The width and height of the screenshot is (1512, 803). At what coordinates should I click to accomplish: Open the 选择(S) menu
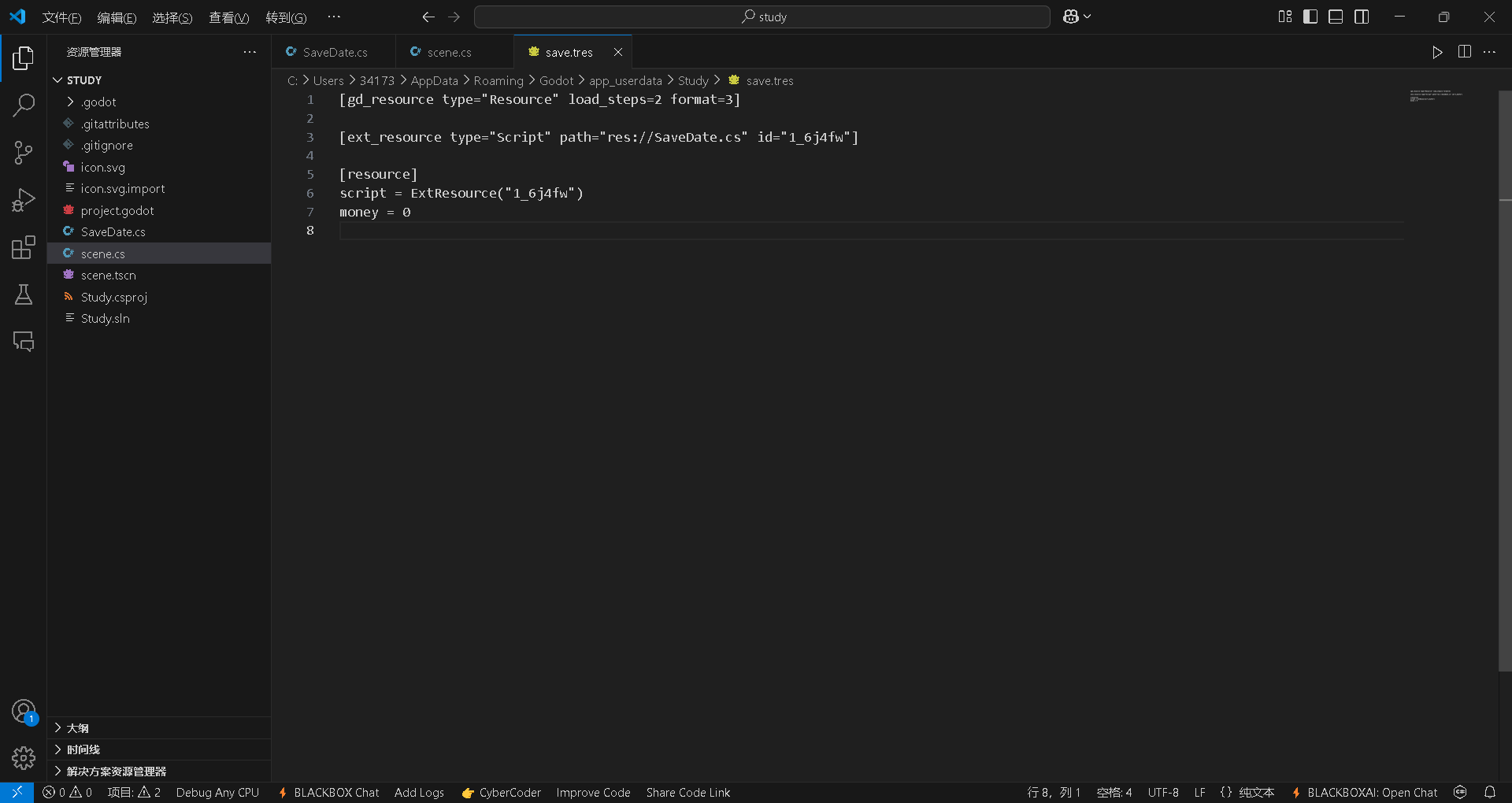(172, 17)
